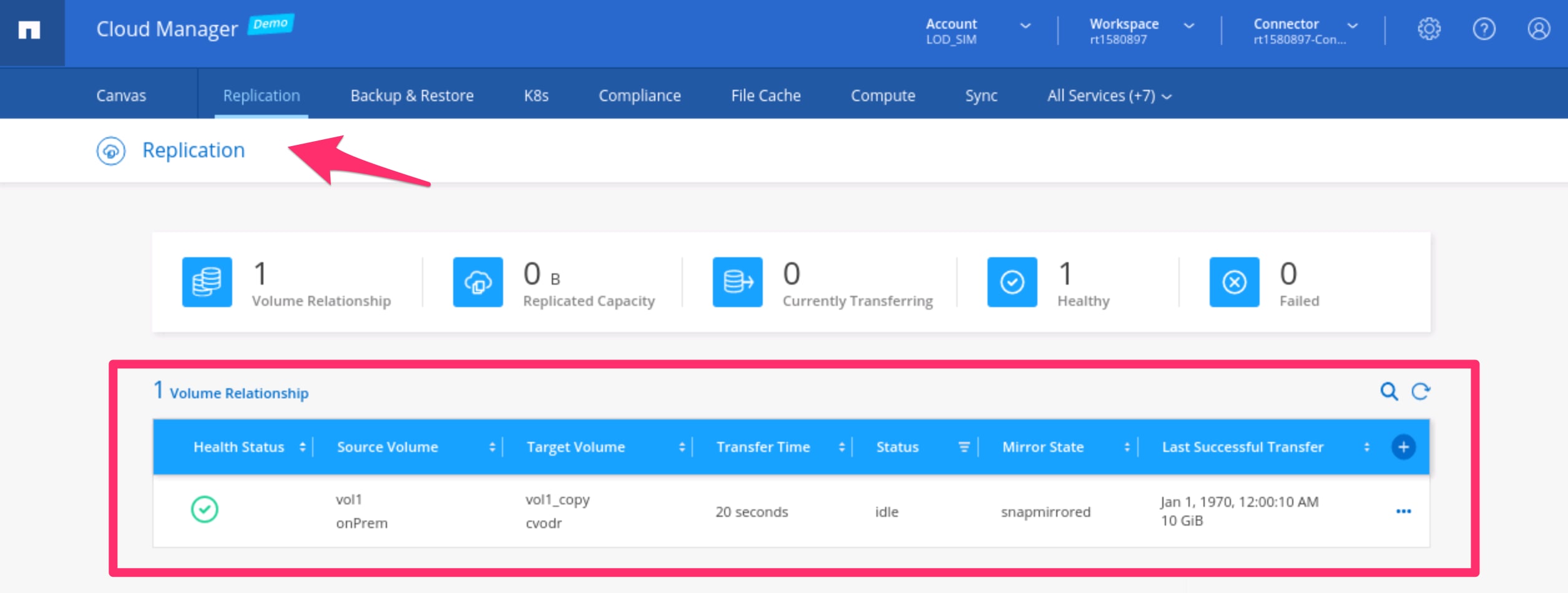Click the search icon above the table
Image resolution: width=1568 pixels, height=593 pixels.
(x=1388, y=391)
